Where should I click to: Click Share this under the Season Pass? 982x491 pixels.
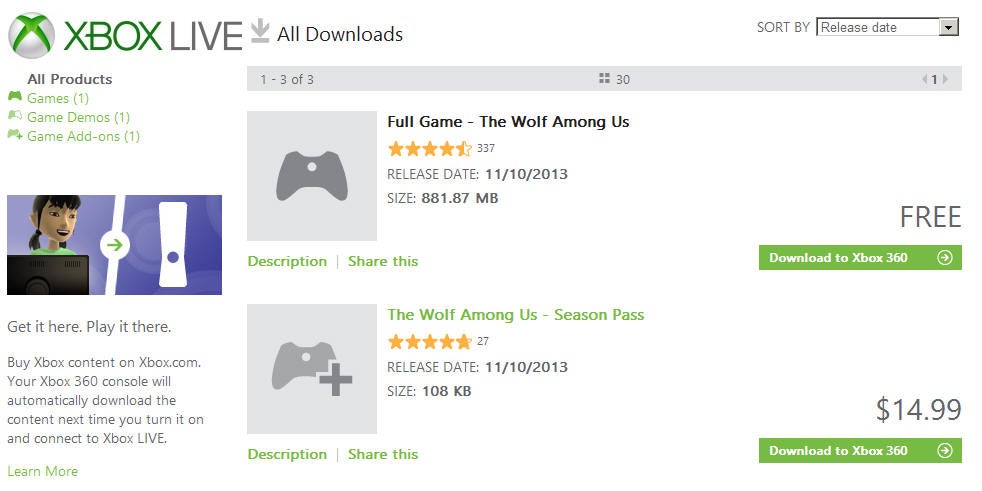click(x=383, y=454)
